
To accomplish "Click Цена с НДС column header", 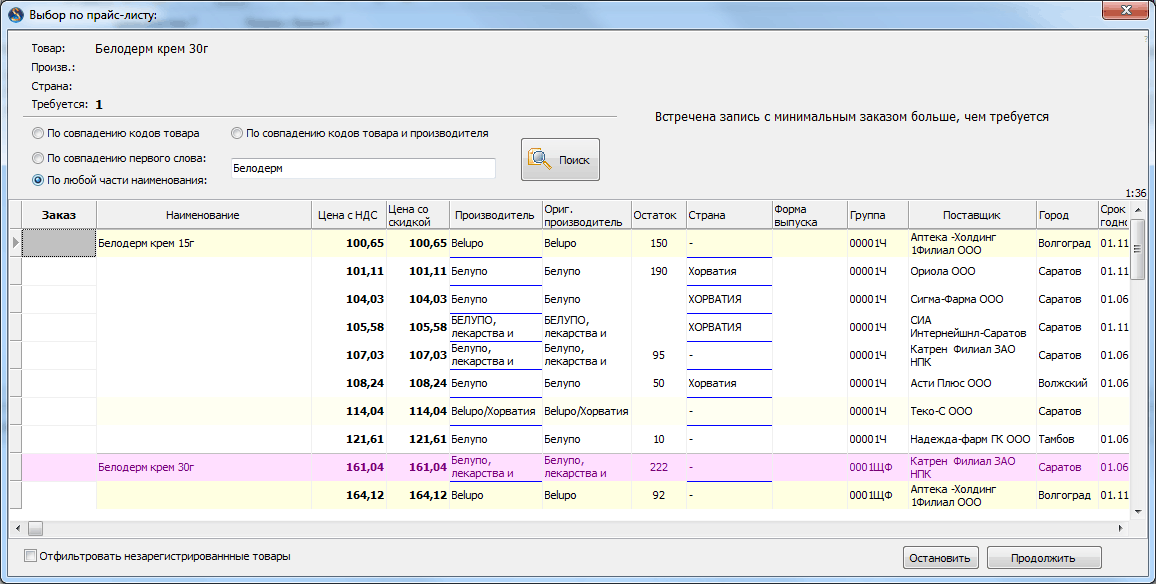I will click(x=348, y=215).
